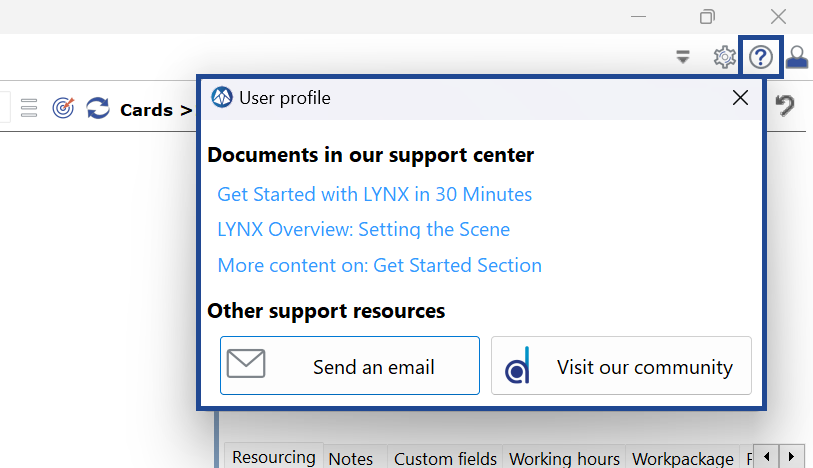
Task: Switch to the Custom fields tab
Action: click(445, 458)
